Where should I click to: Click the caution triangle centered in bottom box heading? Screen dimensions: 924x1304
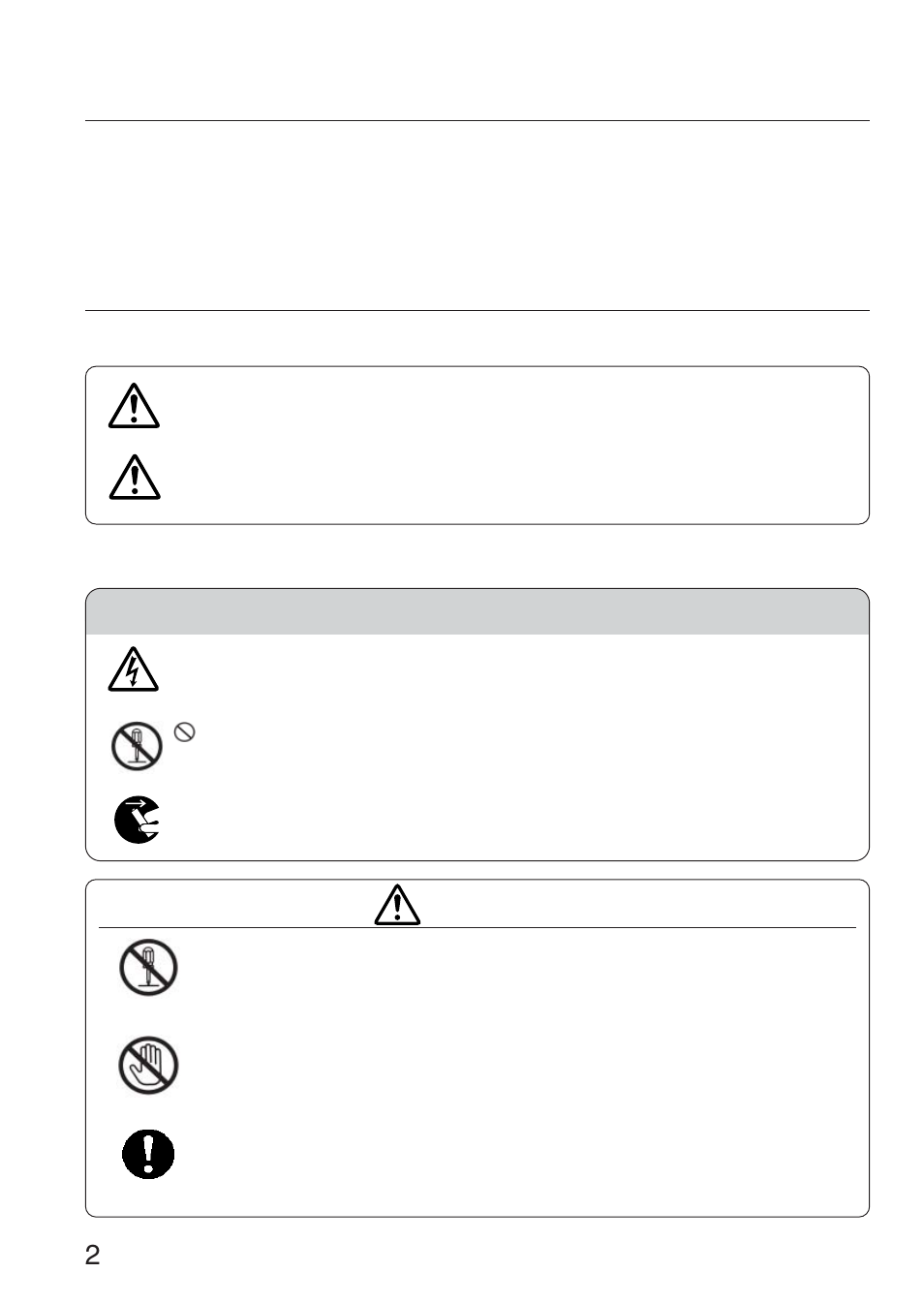pos(397,905)
